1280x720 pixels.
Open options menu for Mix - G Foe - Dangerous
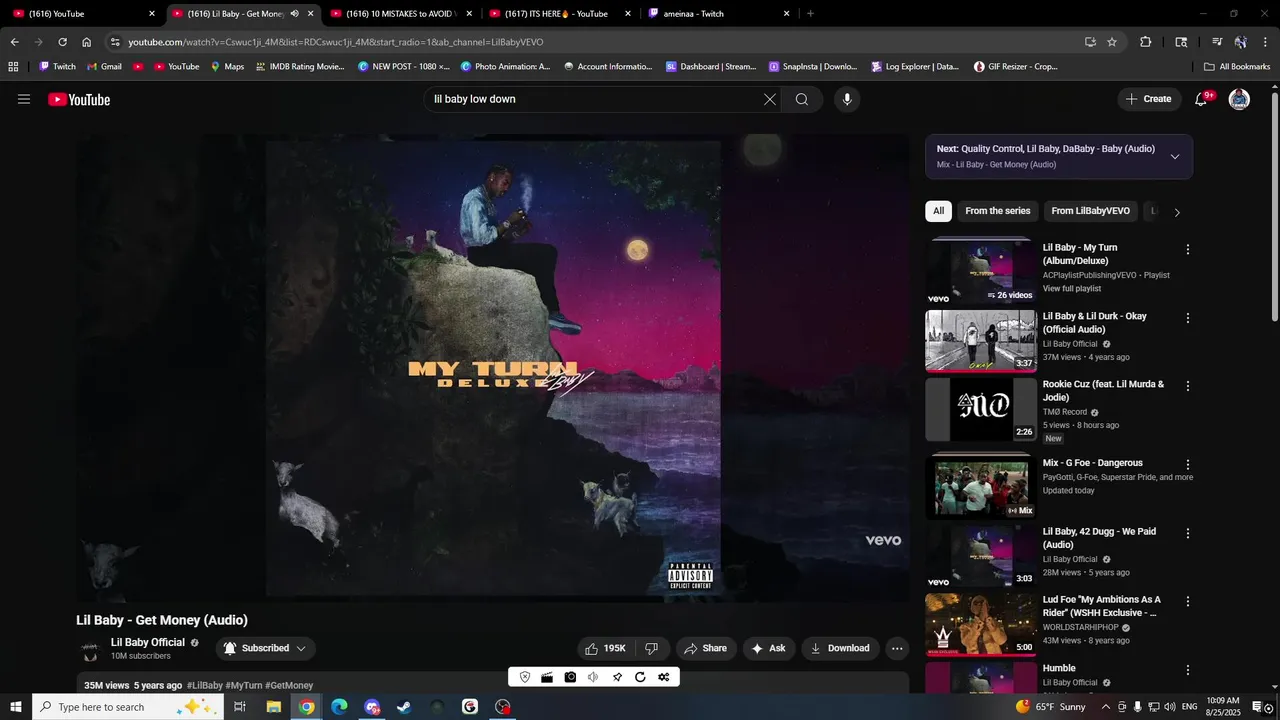tap(1188, 465)
